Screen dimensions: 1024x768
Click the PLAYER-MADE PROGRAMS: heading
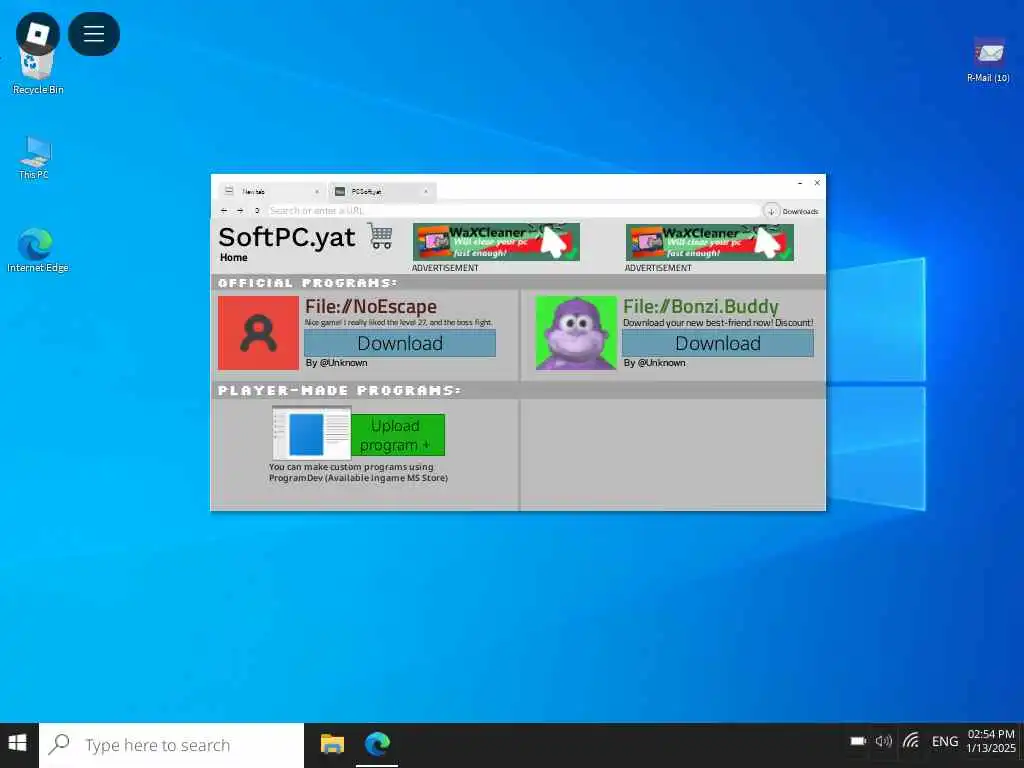[340, 391]
